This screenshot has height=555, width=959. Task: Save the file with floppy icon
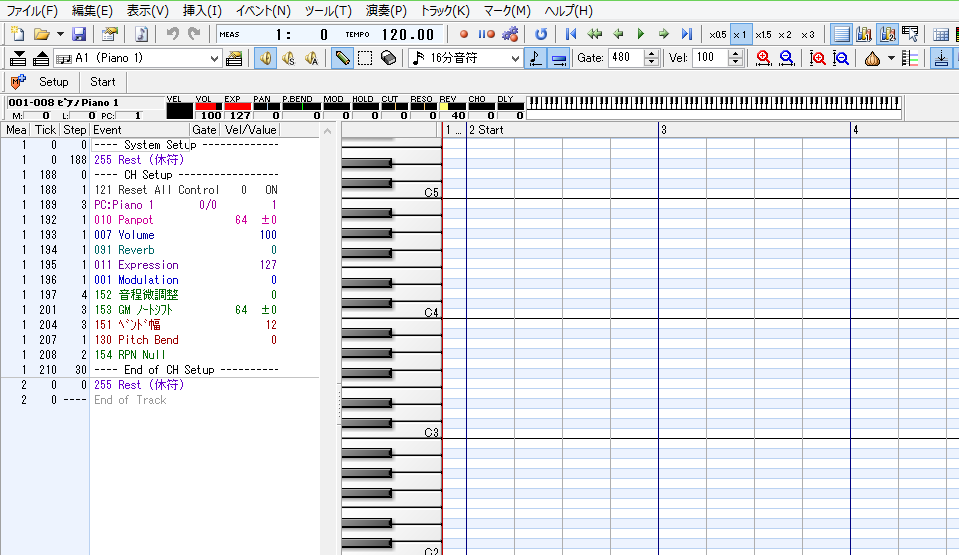pos(78,34)
